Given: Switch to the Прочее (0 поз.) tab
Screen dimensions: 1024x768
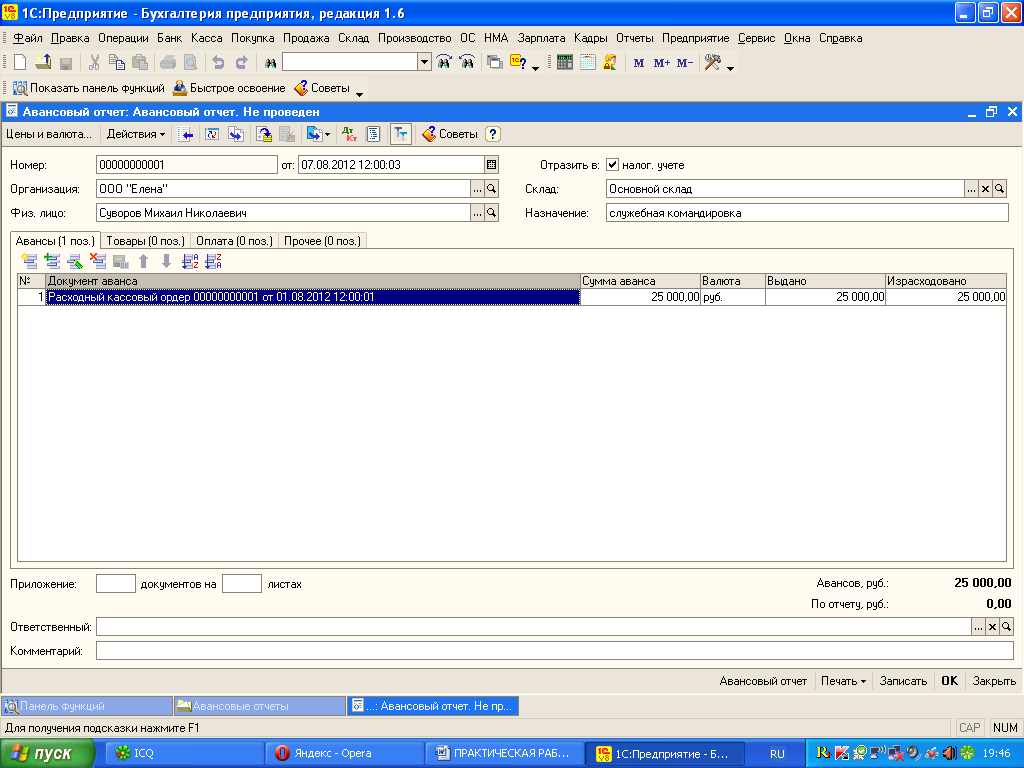Looking at the screenshot, I should click(322, 241).
